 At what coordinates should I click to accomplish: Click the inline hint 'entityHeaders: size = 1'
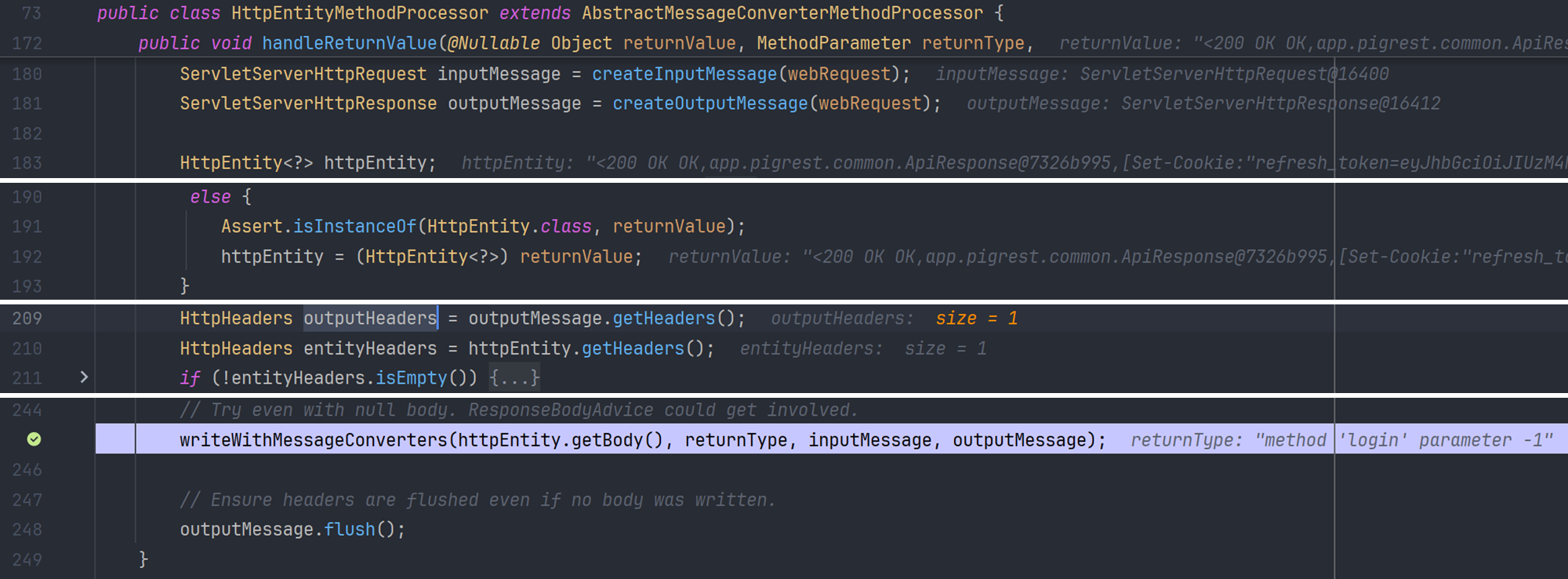point(862,348)
